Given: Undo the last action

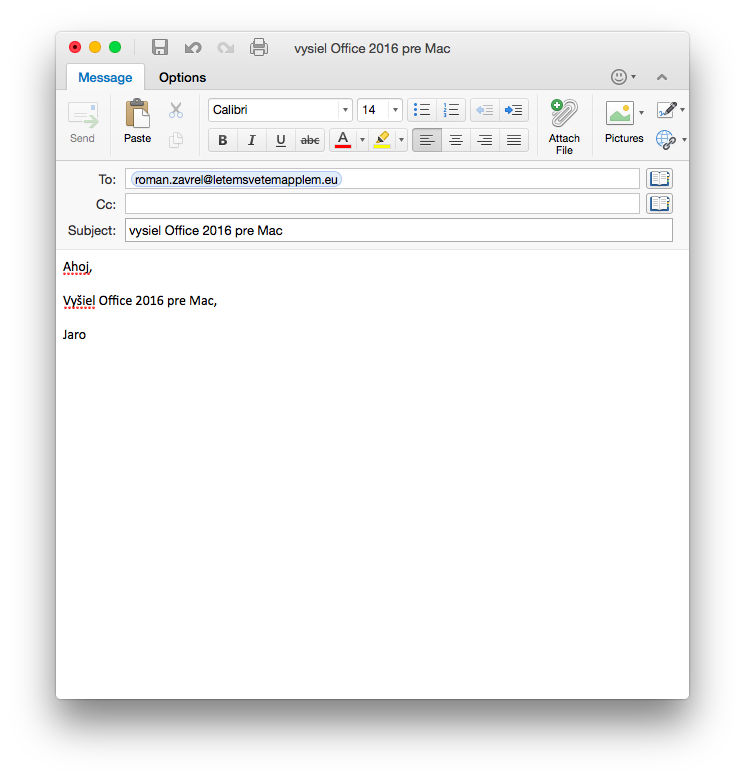Looking at the screenshot, I should [193, 48].
